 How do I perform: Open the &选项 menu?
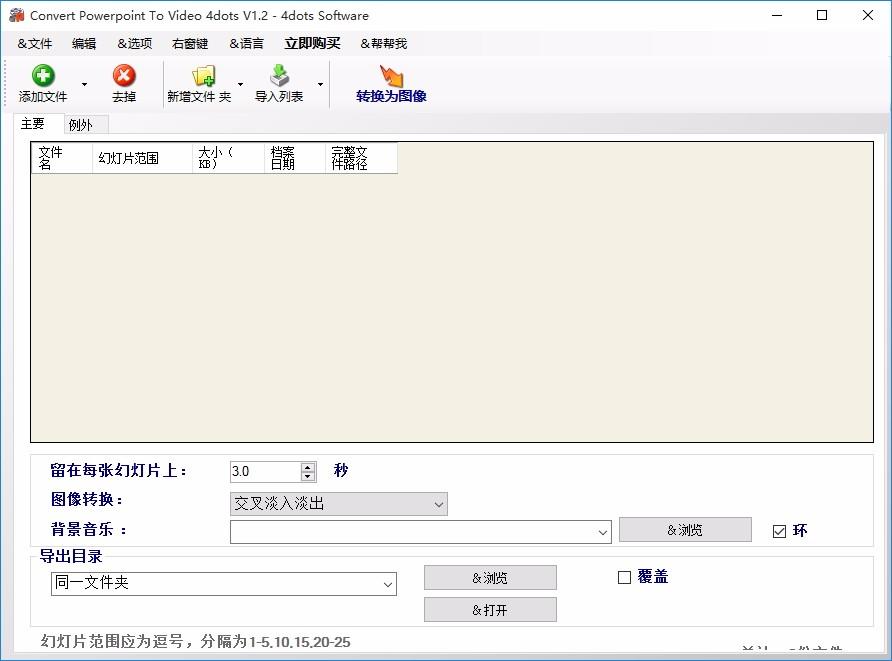coord(135,44)
